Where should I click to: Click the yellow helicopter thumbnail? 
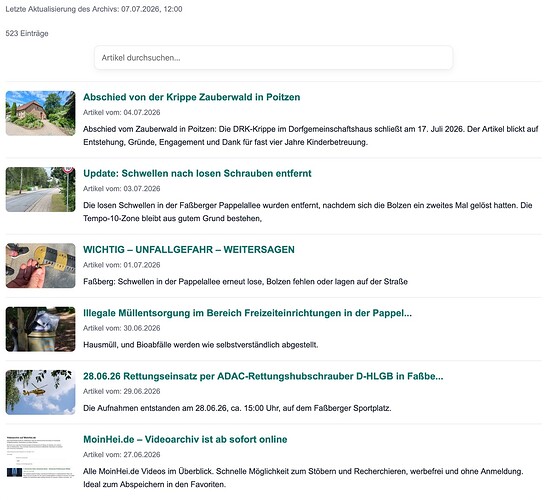40,392
